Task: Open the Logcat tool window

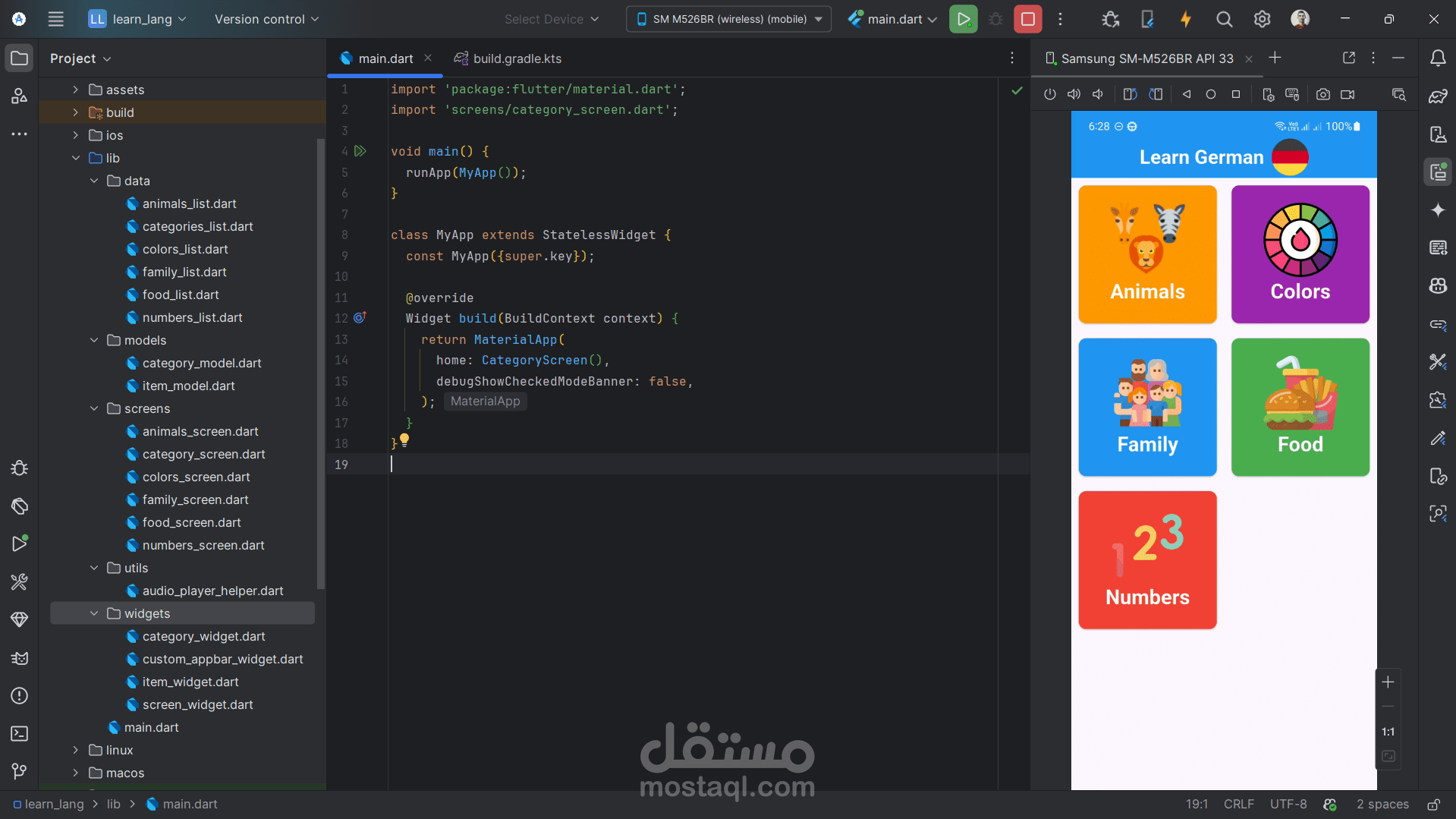Action: 20,658
